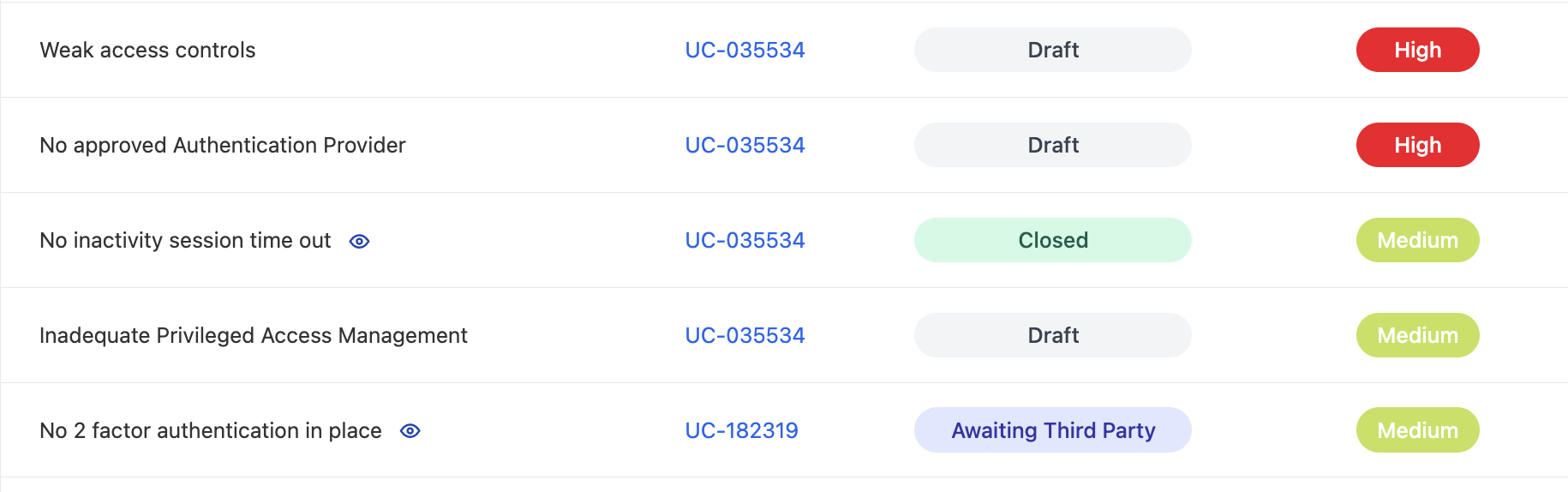The image size is (1568, 492).
Task: Click Medium badge for Inadequate Privileged Access Management
Action: coord(1417,335)
